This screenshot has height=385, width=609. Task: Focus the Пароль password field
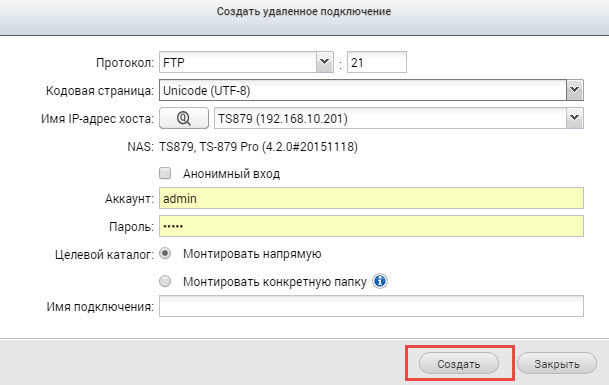[371, 226]
